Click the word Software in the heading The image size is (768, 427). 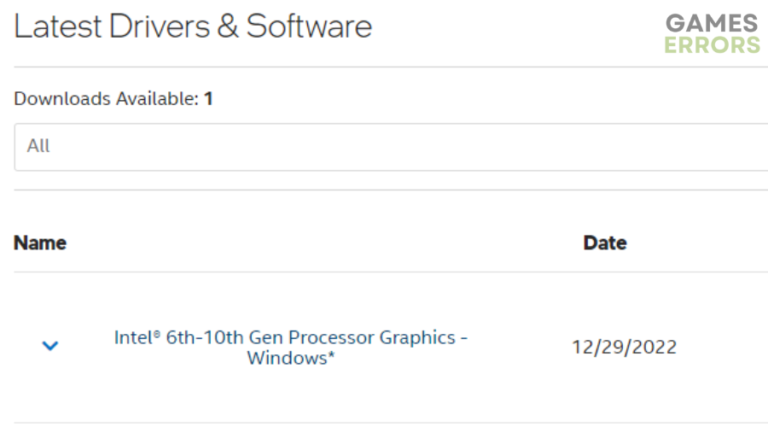[x=309, y=26]
